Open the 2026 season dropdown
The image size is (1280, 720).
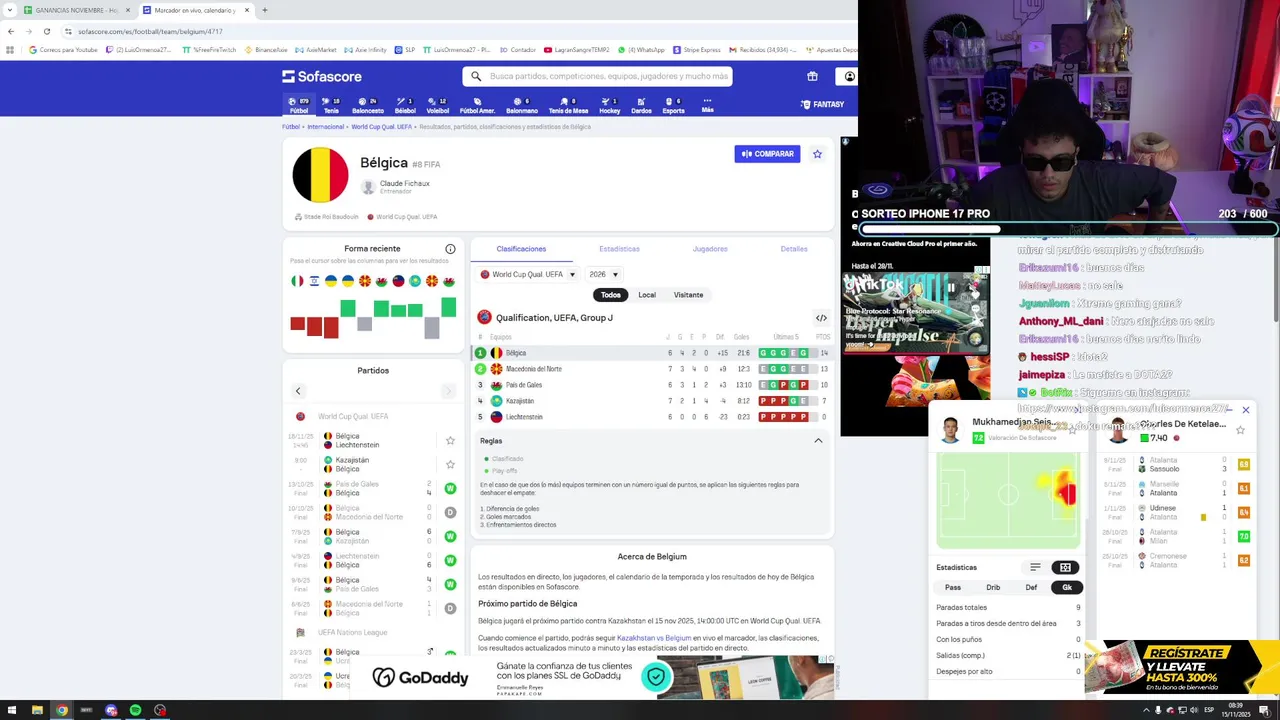(x=604, y=274)
